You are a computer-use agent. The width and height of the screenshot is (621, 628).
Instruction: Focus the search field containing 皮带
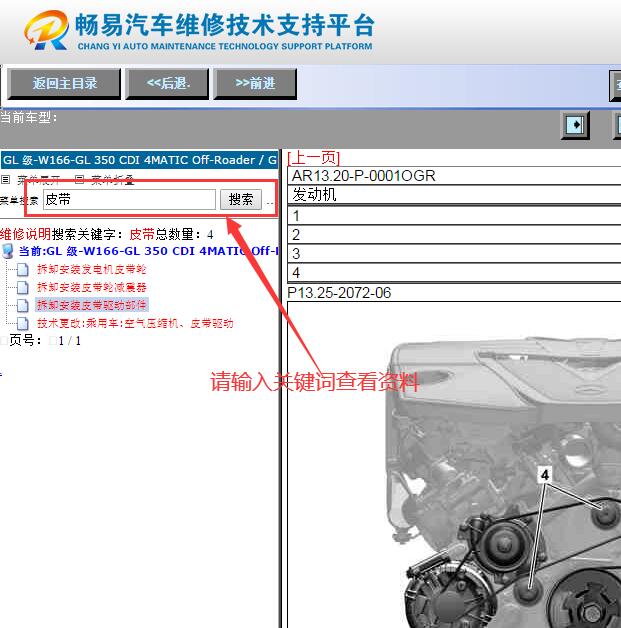[129, 199]
